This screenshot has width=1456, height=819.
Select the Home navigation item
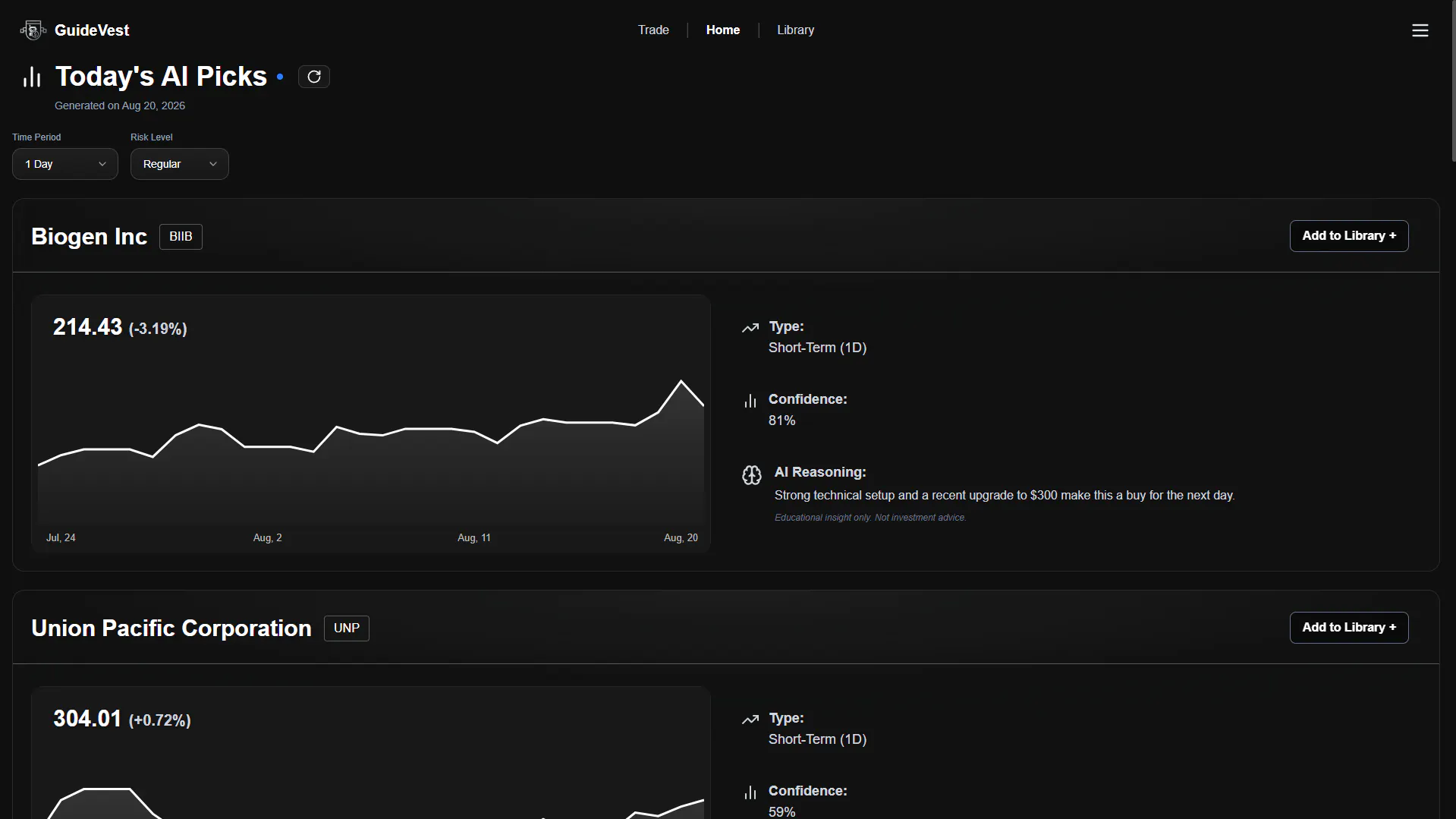tap(723, 30)
